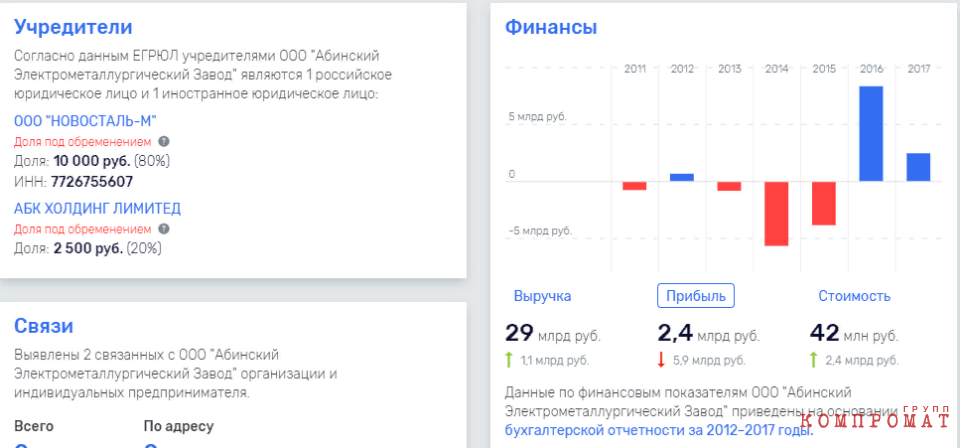Image resolution: width=960 pixels, height=448 pixels.
Task: Switch chart to the Выручка tab
Action: pyautogui.click(x=542, y=296)
